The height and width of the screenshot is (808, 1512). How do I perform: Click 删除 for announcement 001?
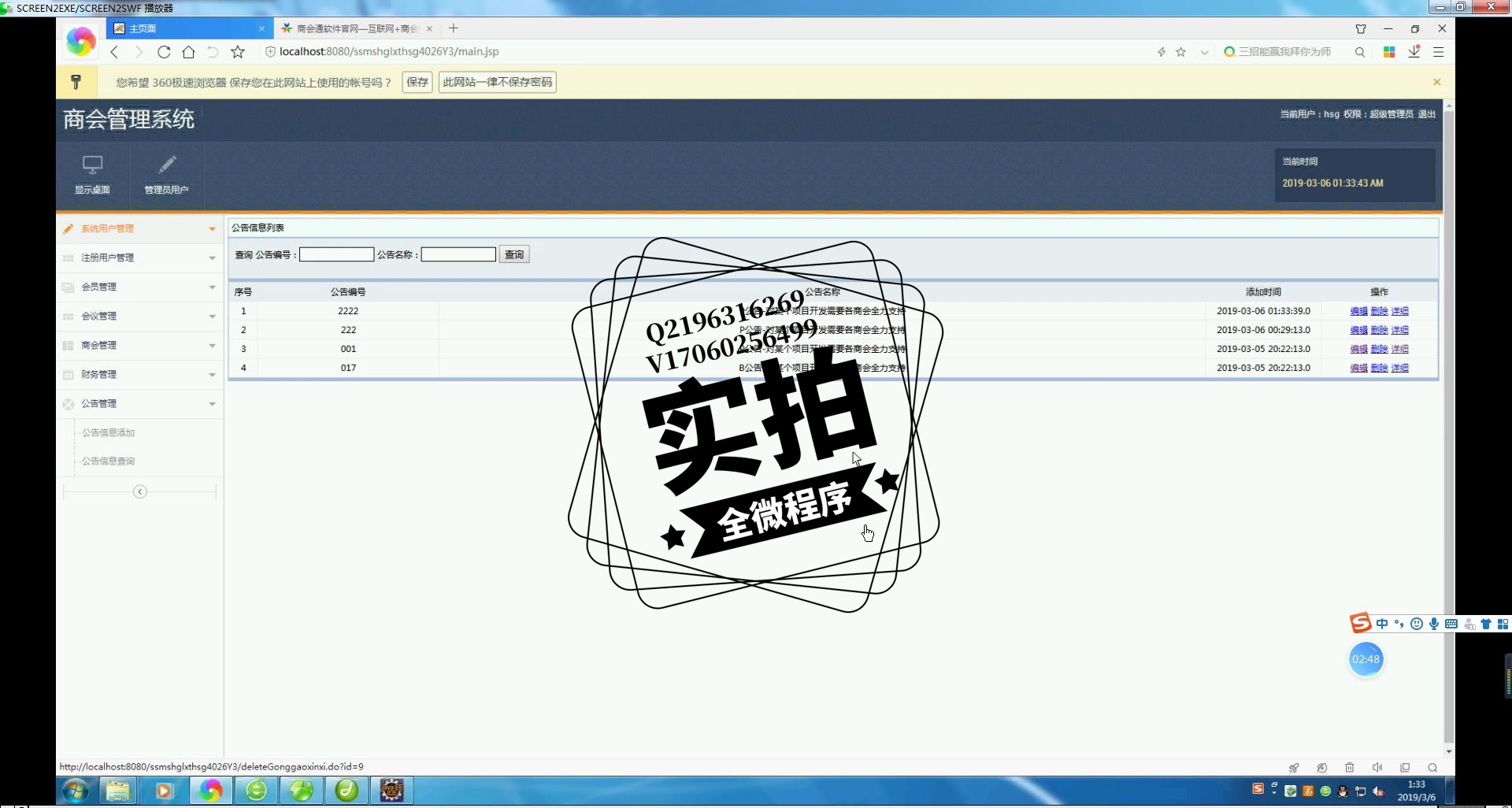tap(1379, 349)
